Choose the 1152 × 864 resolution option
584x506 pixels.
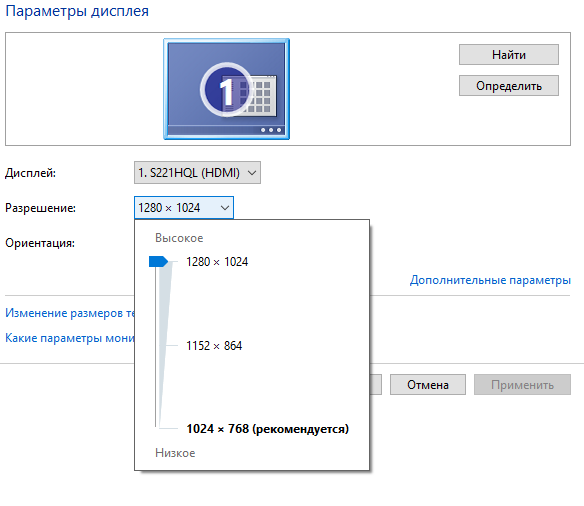pyautogui.click(x=214, y=346)
